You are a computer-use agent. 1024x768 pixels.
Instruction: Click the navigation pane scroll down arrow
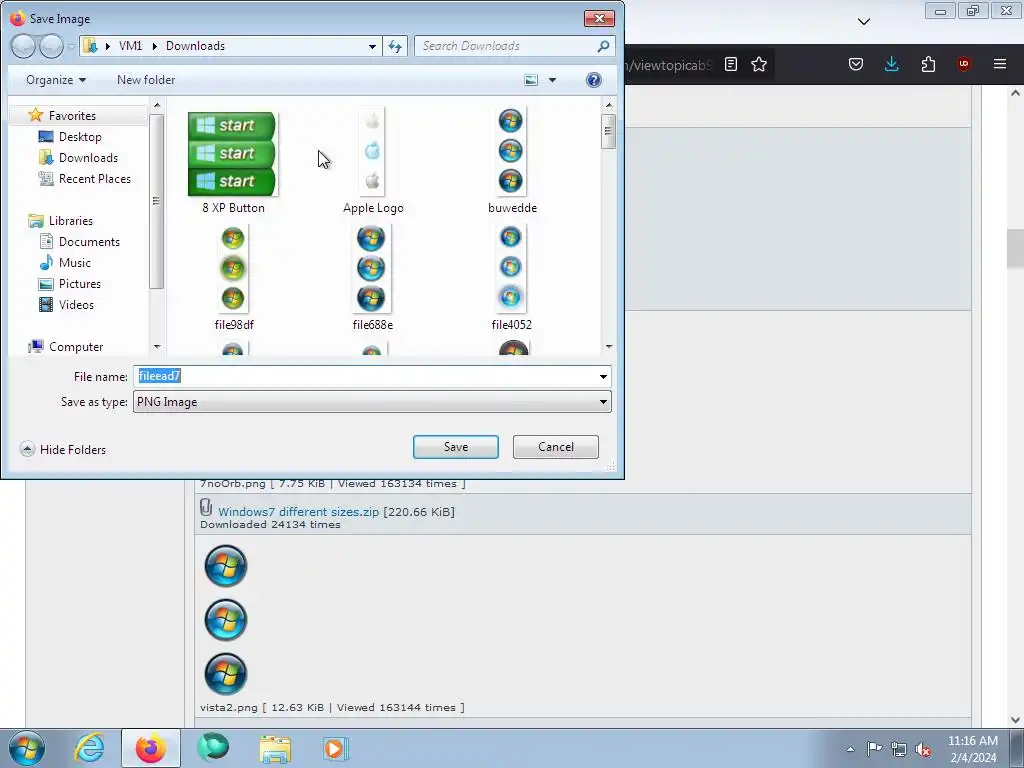[156, 347]
